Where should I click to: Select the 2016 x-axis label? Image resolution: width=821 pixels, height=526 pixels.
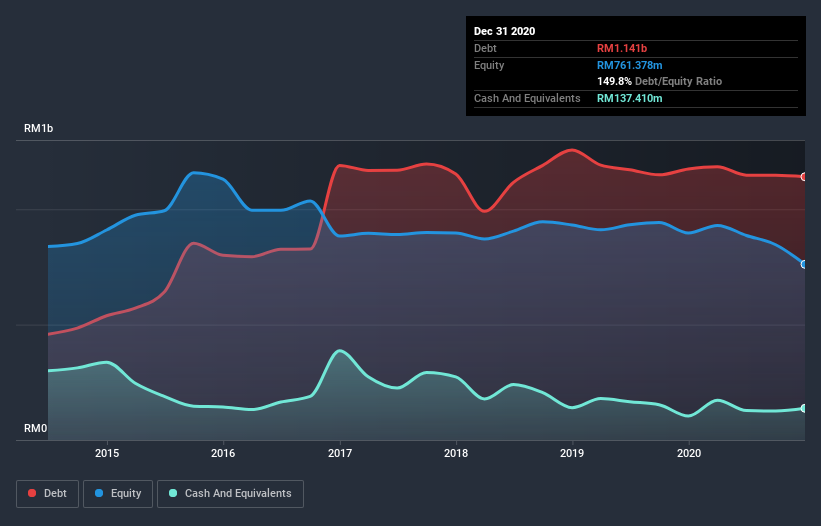pos(223,453)
